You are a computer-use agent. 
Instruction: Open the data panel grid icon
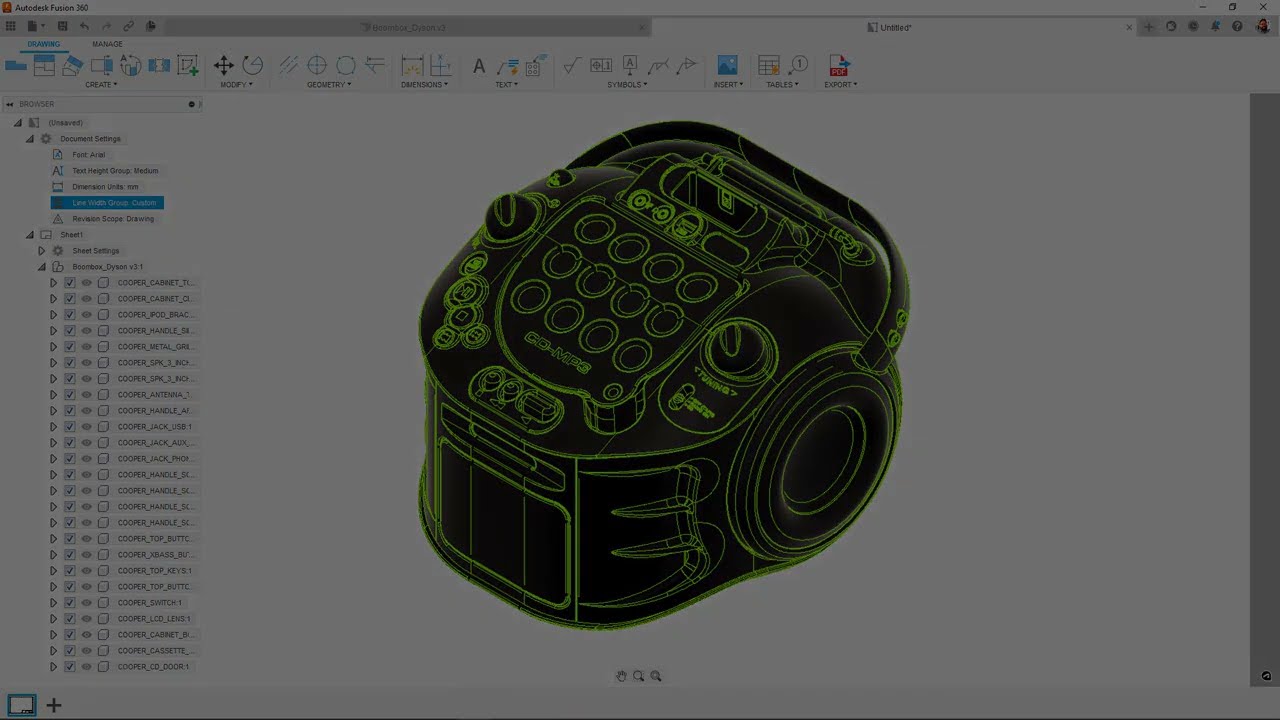(x=11, y=26)
